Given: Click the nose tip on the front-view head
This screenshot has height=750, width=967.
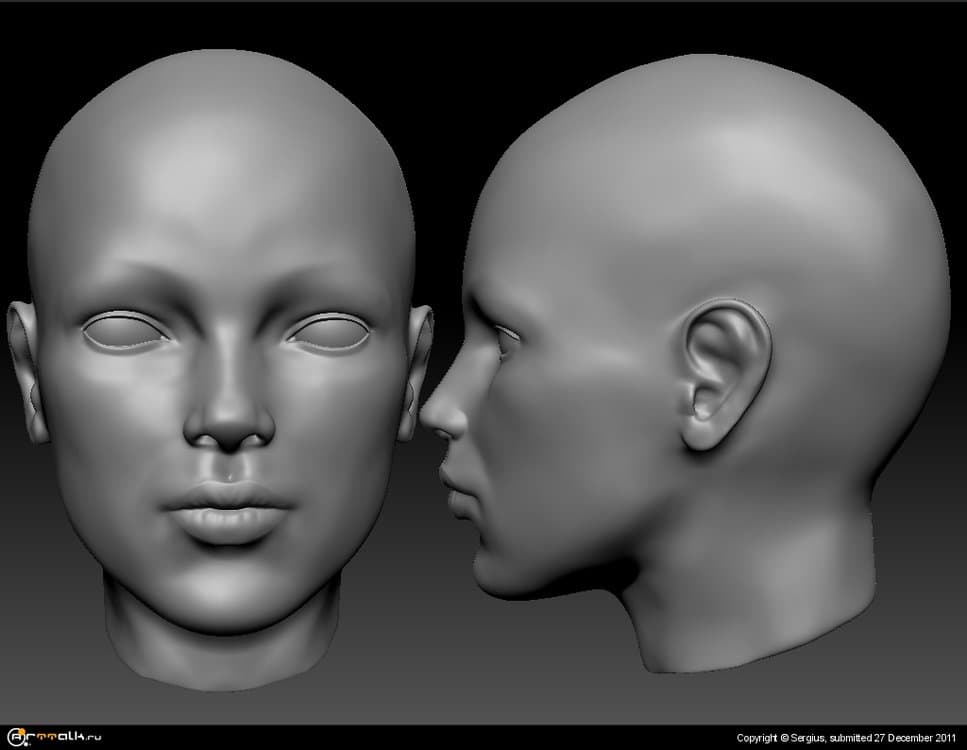Looking at the screenshot, I should [229, 427].
